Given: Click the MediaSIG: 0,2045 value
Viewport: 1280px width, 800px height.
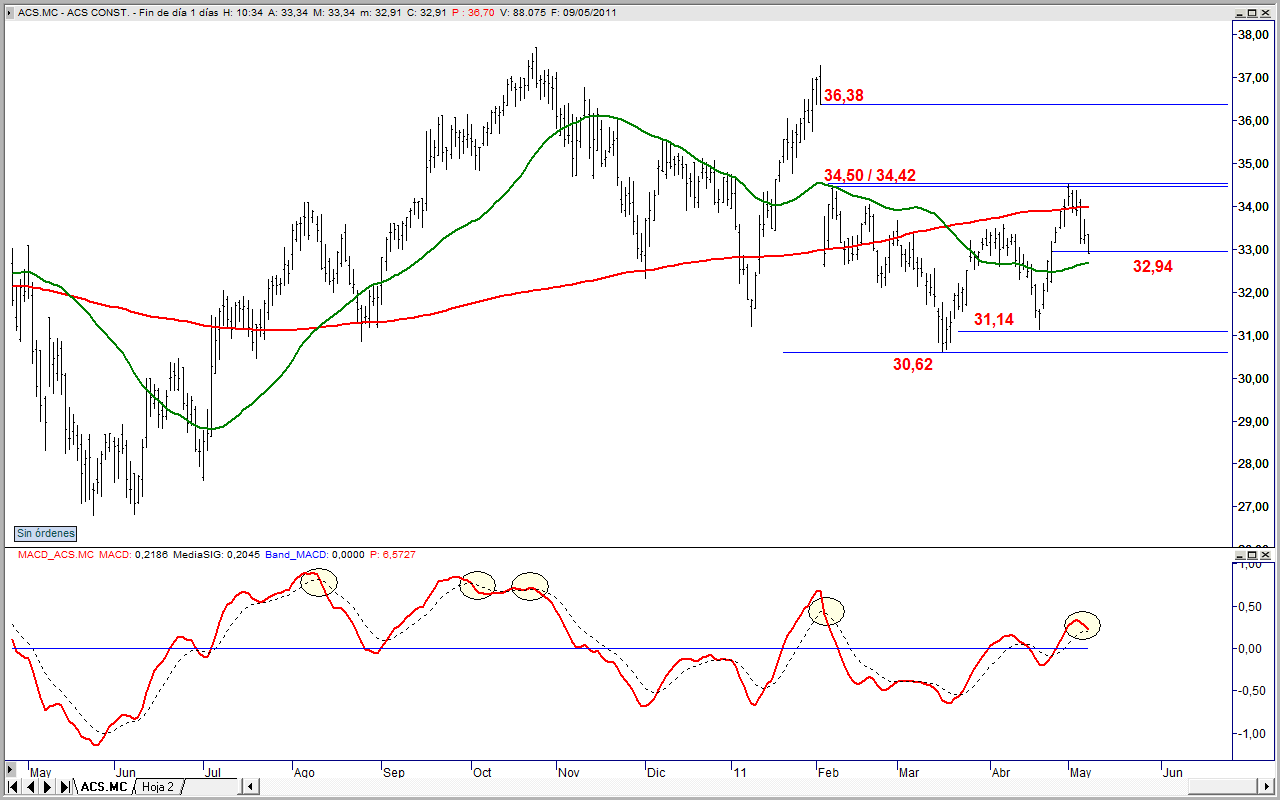Looking at the screenshot, I should tap(215, 554).
